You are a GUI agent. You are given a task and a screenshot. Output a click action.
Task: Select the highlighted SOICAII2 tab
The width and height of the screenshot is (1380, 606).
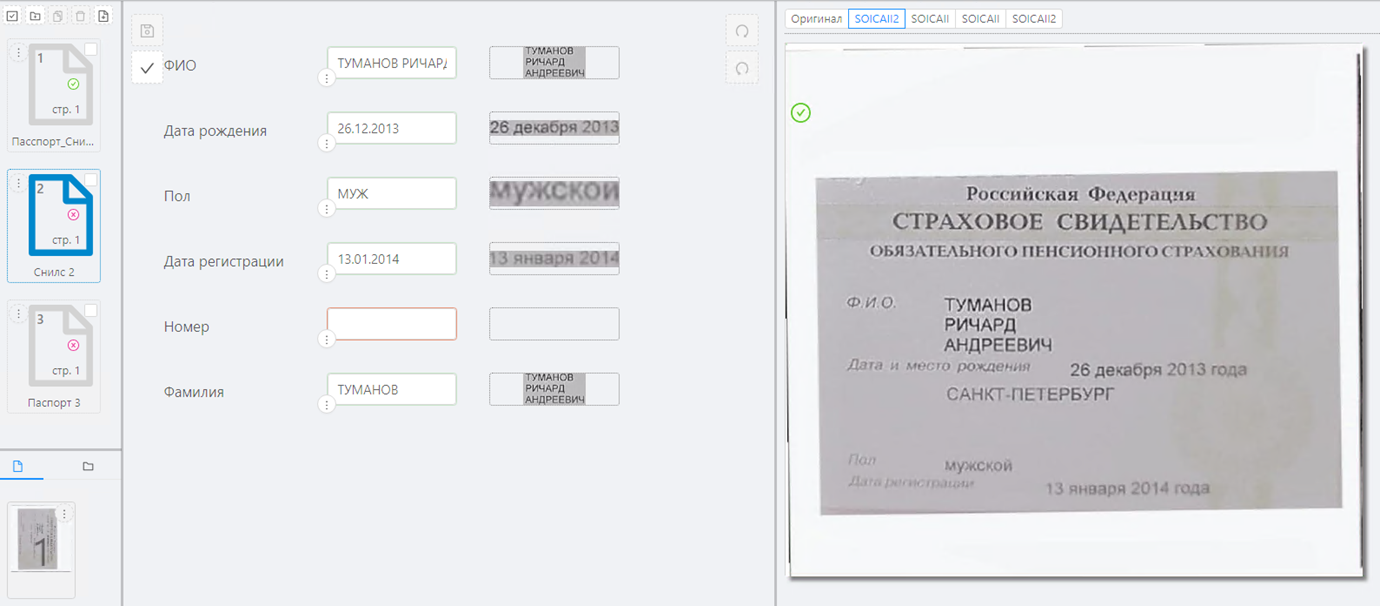click(x=877, y=18)
